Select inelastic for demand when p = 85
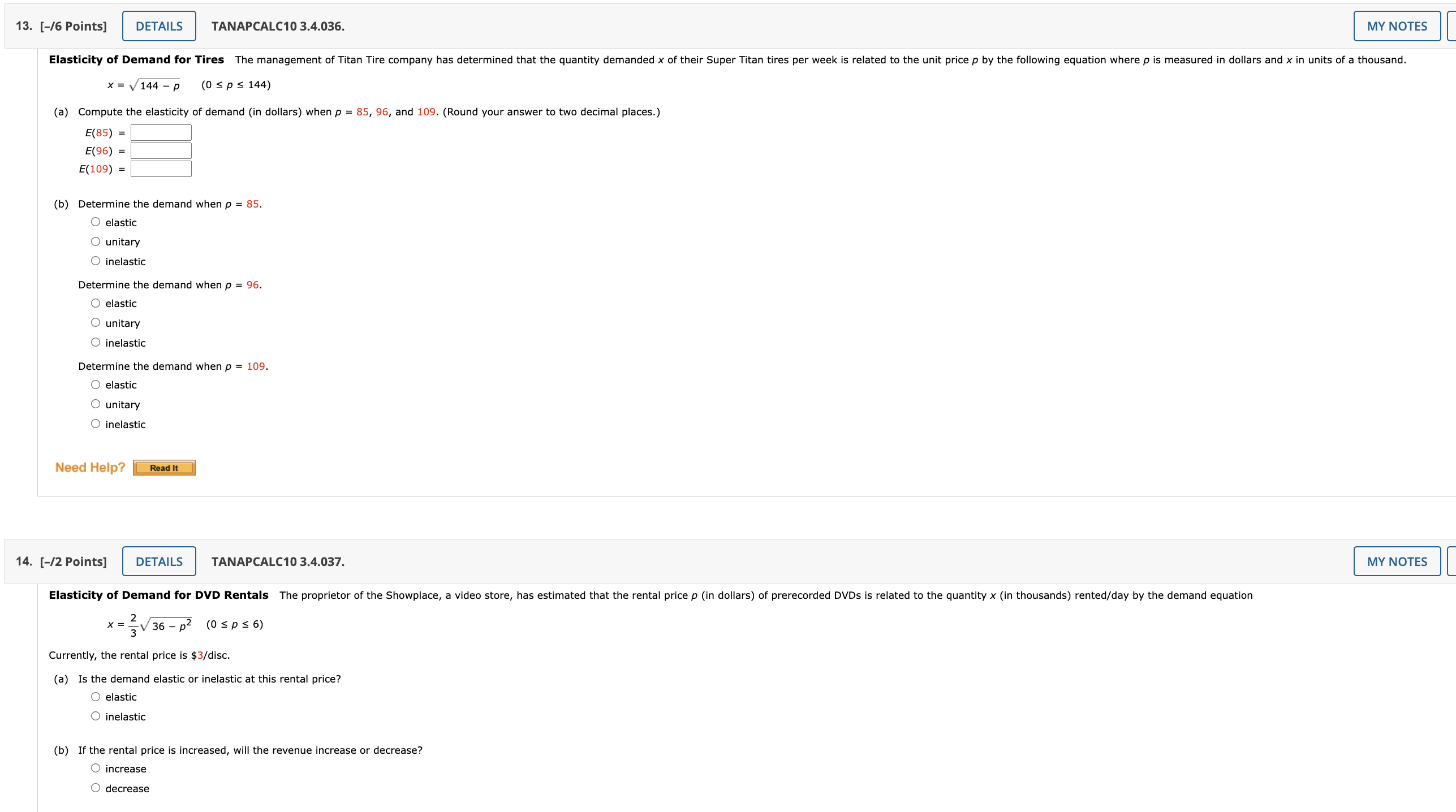The image size is (1456, 812). pyautogui.click(x=95, y=261)
